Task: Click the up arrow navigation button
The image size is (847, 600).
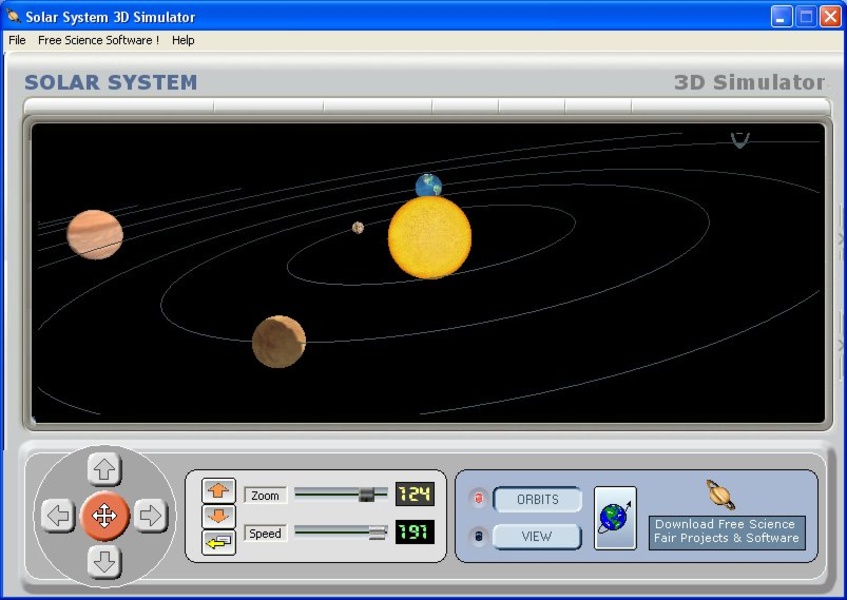Action: click(104, 469)
